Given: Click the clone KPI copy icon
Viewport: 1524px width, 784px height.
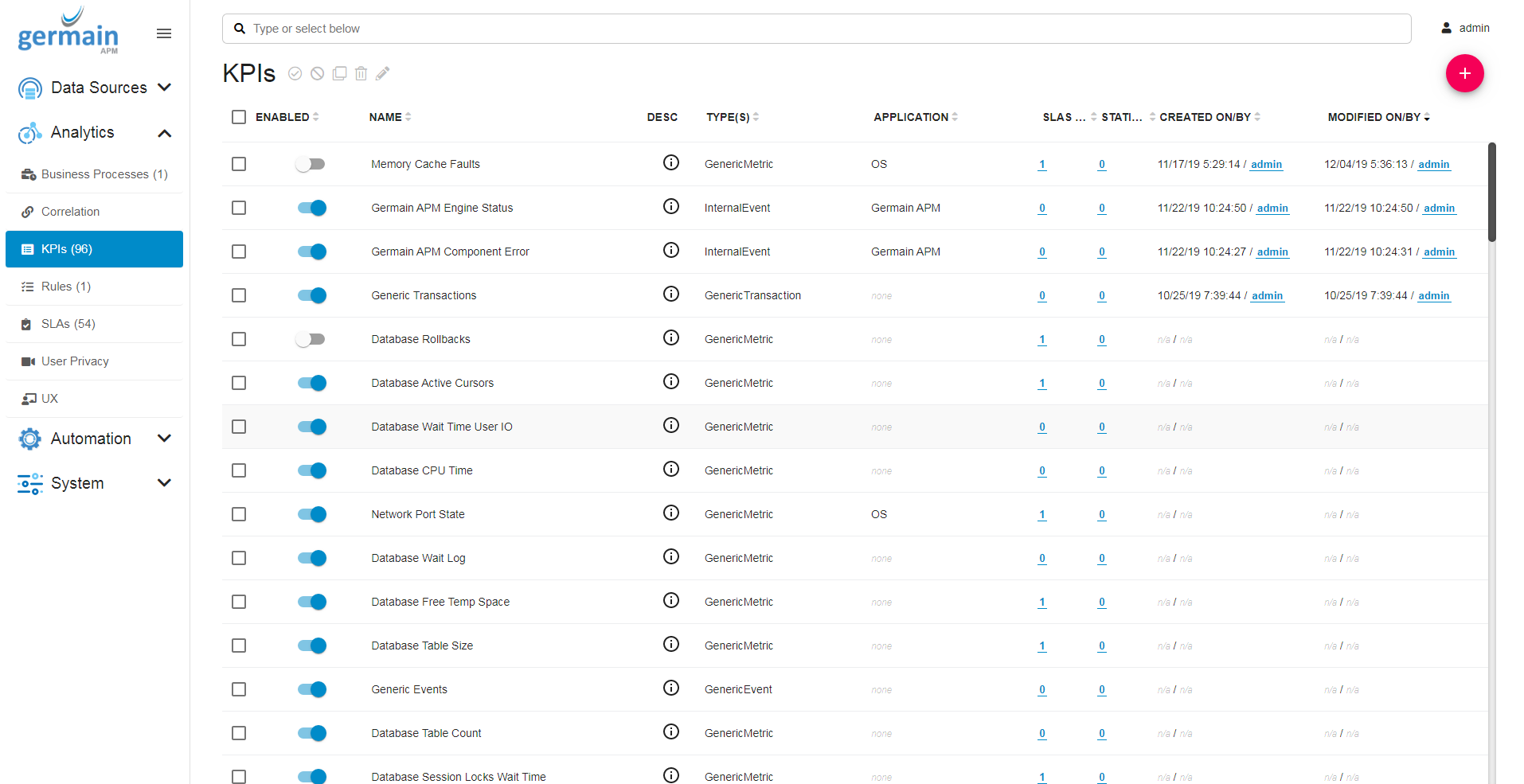Looking at the screenshot, I should coord(339,73).
